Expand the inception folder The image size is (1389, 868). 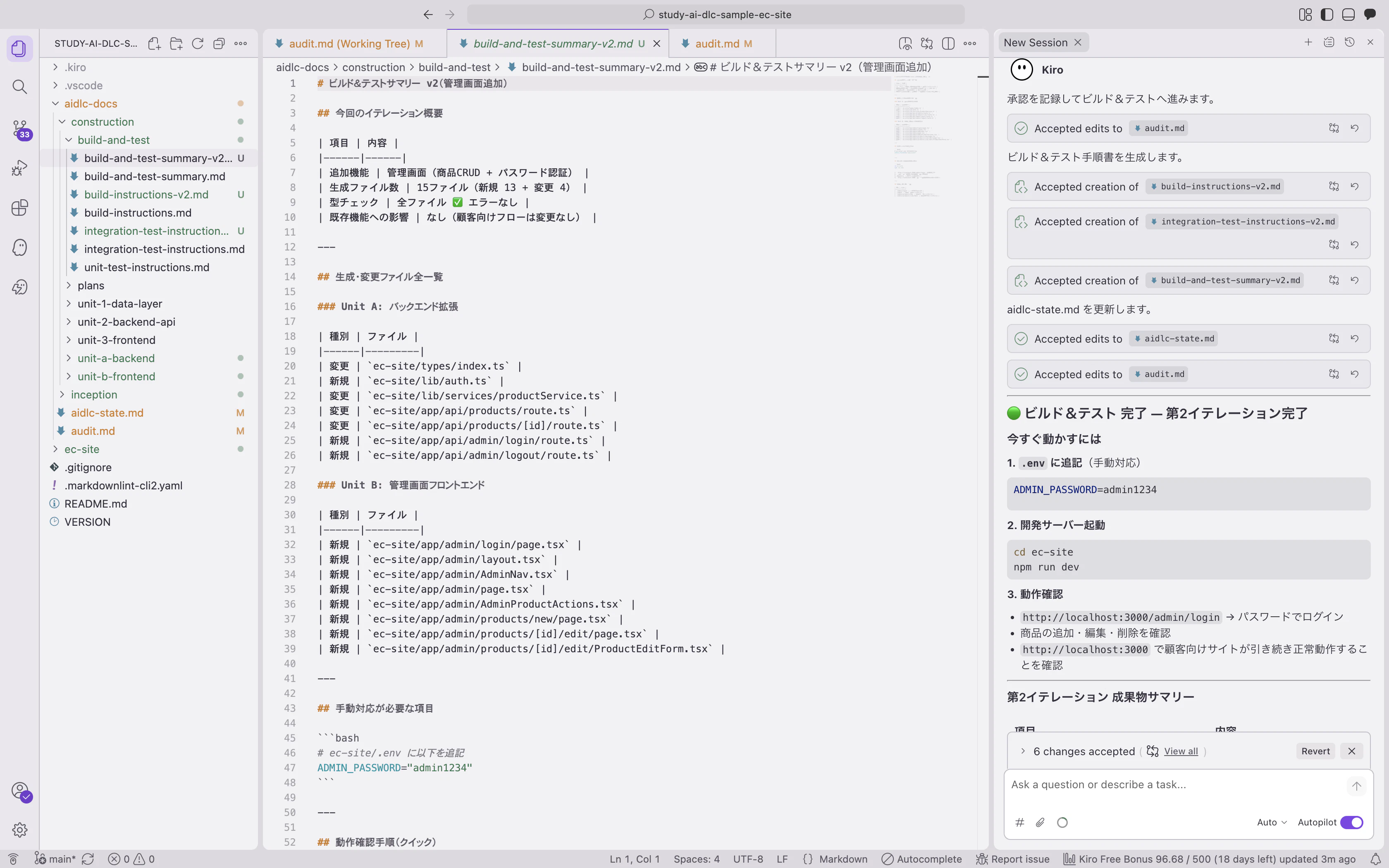click(x=62, y=394)
